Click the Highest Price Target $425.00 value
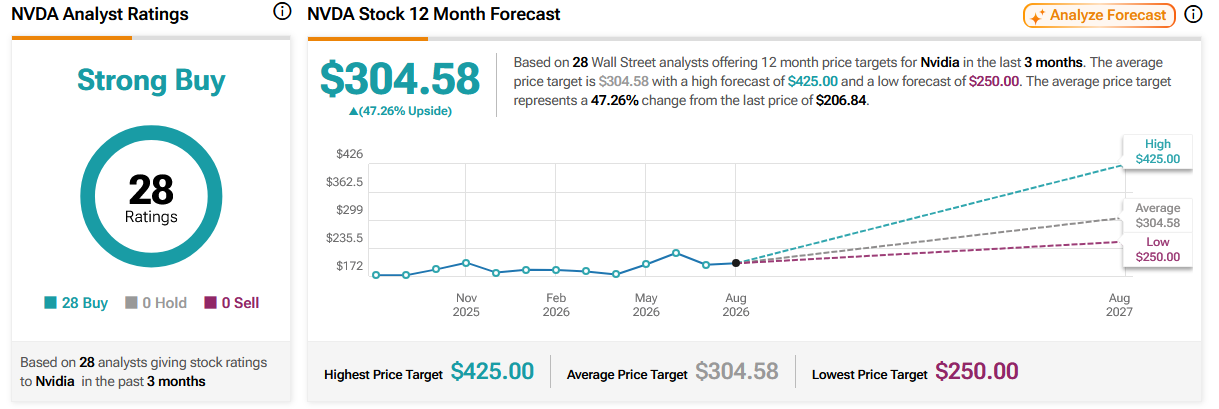The width and height of the screenshot is (1219, 409). 492,372
